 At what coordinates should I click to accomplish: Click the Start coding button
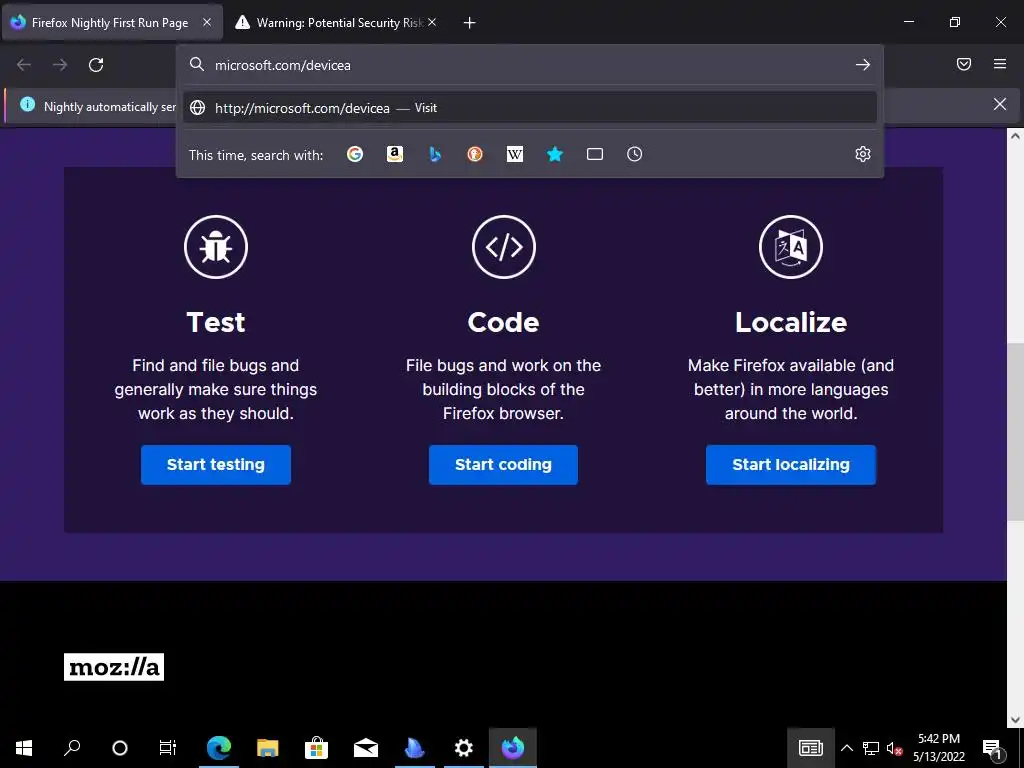pyautogui.click(x=504, y=465)
